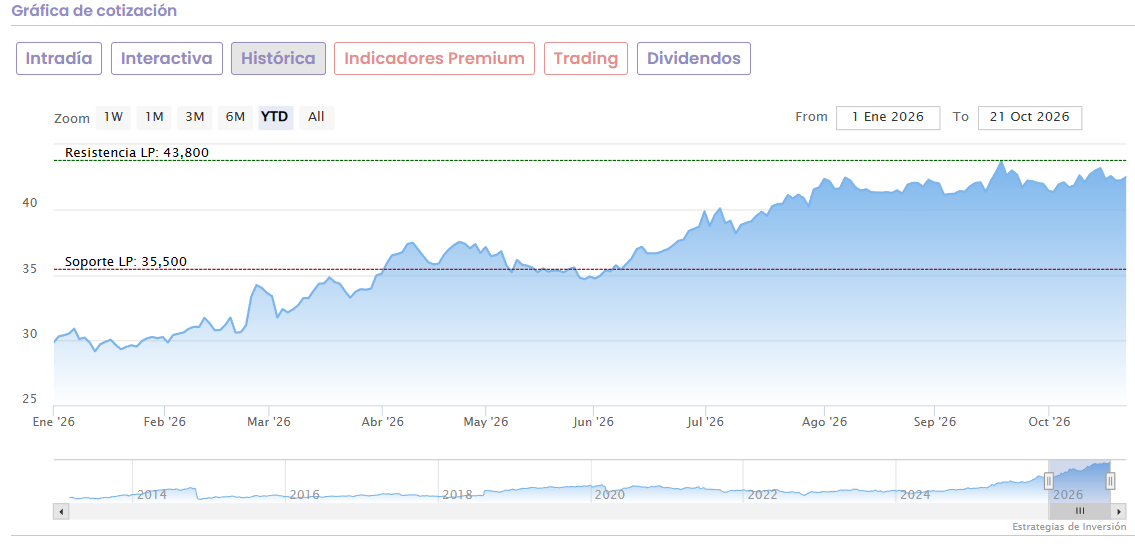Image resolution: width=1135 pixels, height=549 pixels.
Task: Click the 30 price axis label
Action: (x=30, y=334)
